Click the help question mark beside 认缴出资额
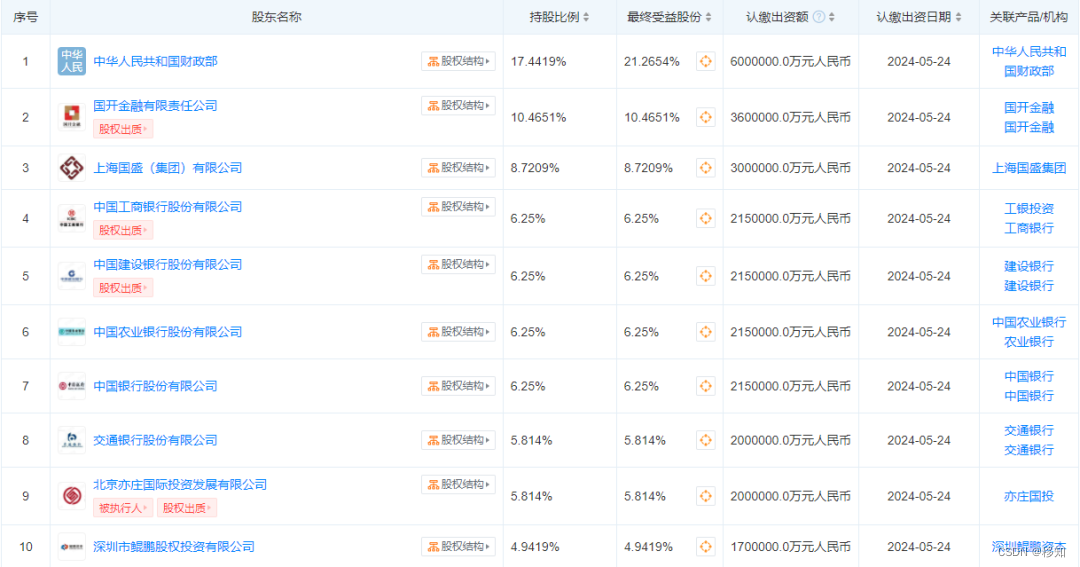This screenshot has height=567, width=1080. tap(818, 17)
